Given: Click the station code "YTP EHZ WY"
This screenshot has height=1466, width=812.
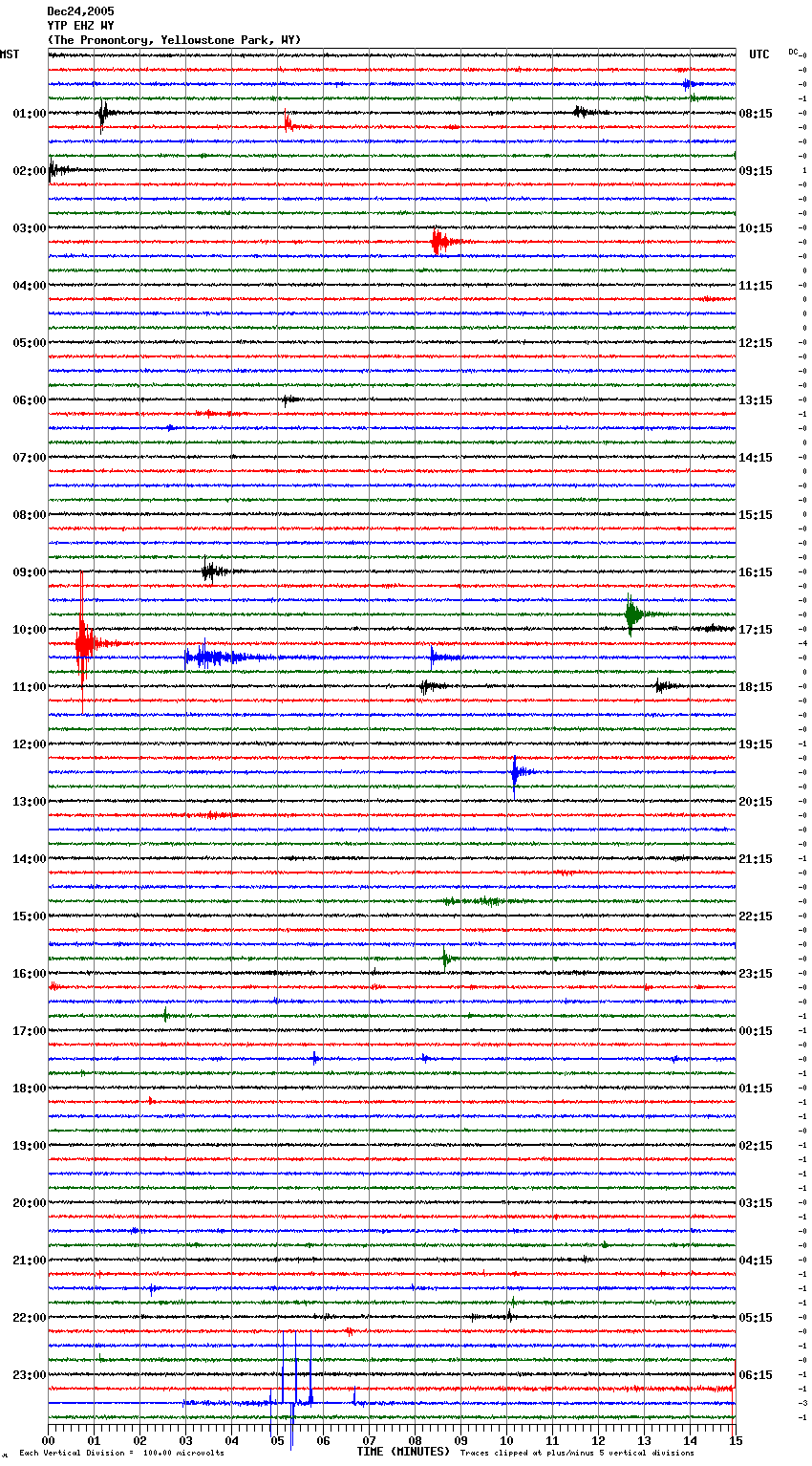Looking at the screenshot, I should (x=80, y=26).
